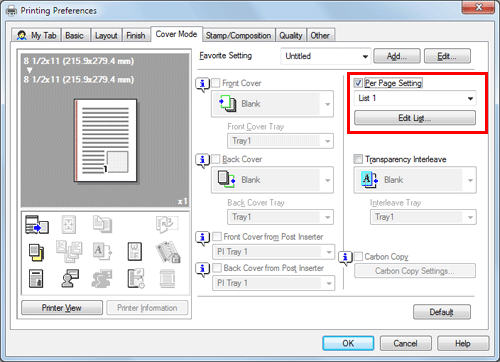Click the grayed scroll-shaped icon at the grid end
Image resolution: width=500 pixels, height=362 pixels.
[x=167, y=279]
